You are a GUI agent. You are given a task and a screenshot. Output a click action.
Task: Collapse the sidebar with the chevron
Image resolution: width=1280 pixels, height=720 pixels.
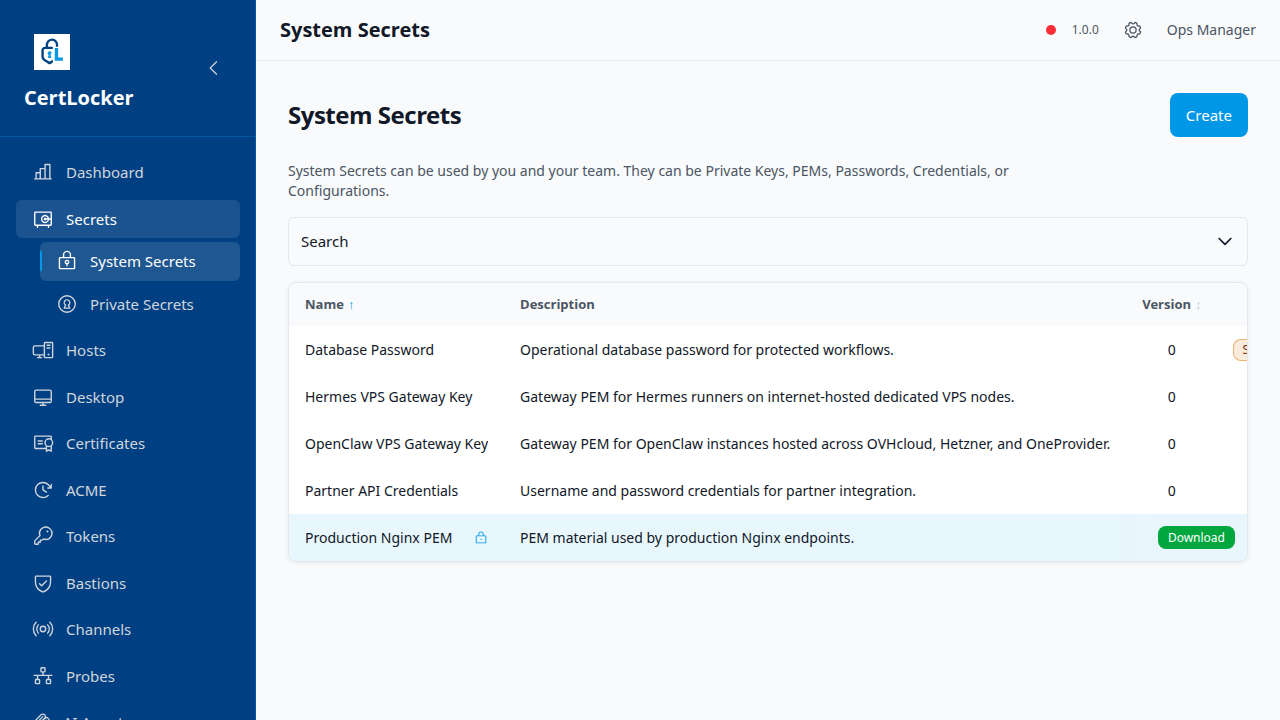[x=213, y=68]
